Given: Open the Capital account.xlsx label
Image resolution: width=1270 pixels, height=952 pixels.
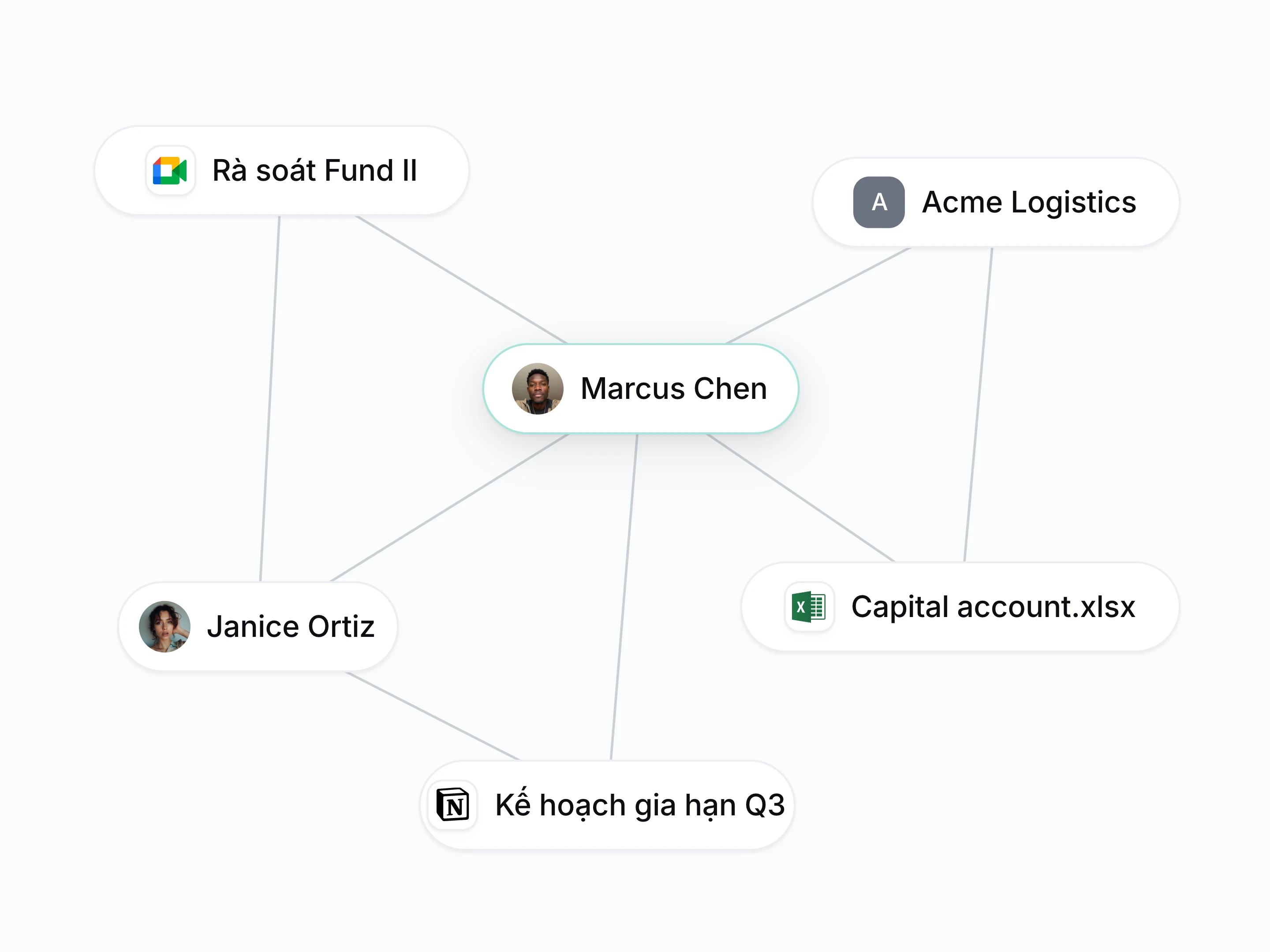Looking at the screenshot, I should [993, 607].
